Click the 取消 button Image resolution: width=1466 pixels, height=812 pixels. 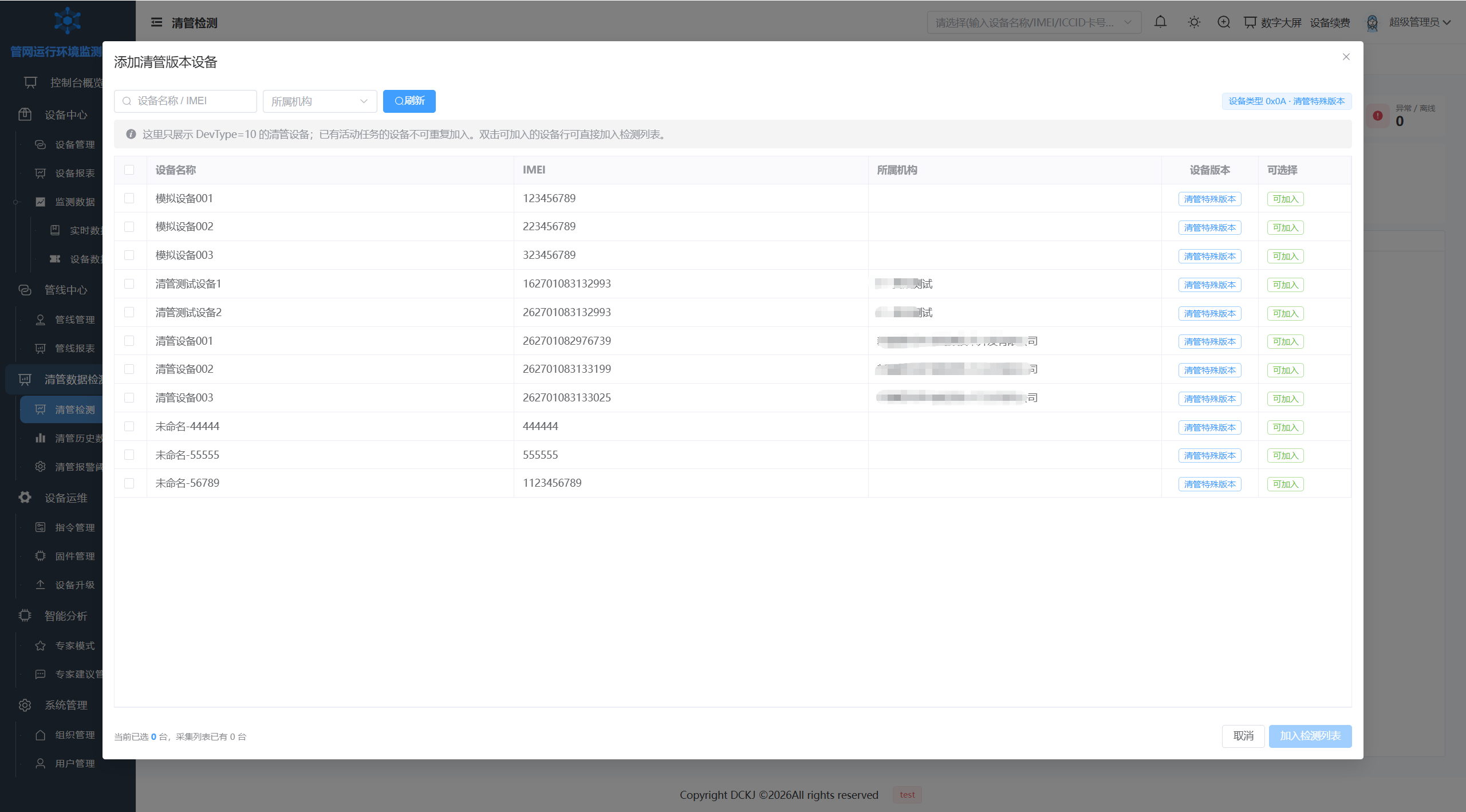pos(1243,736)
